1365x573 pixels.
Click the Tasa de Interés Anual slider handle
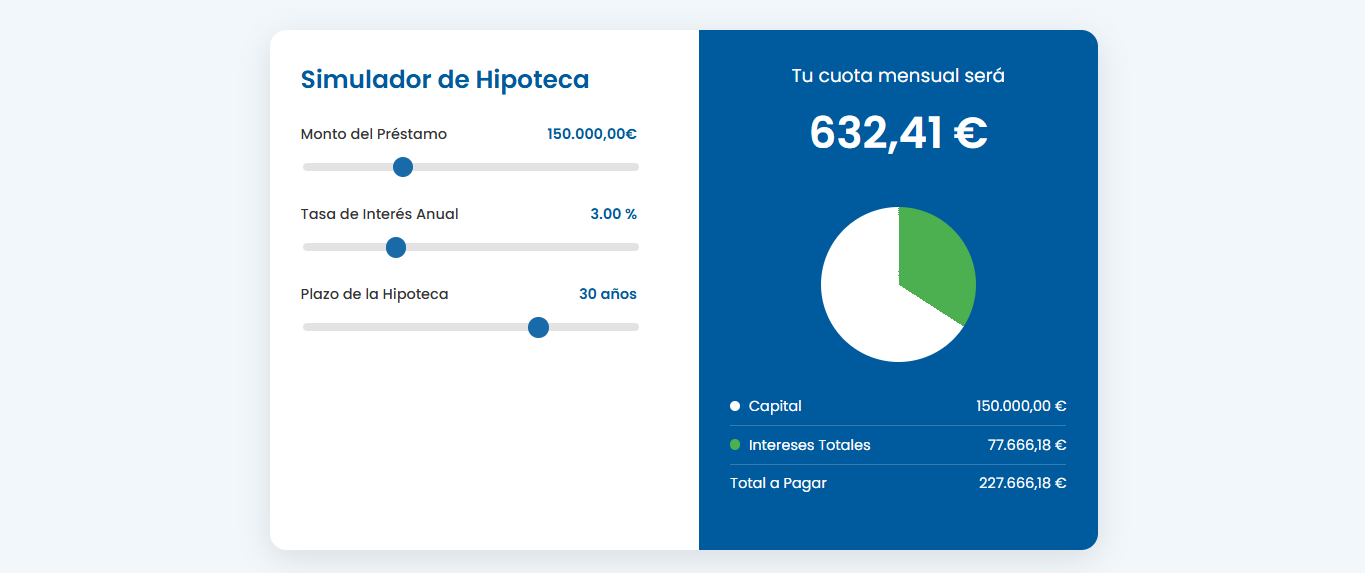coord(396,247)
